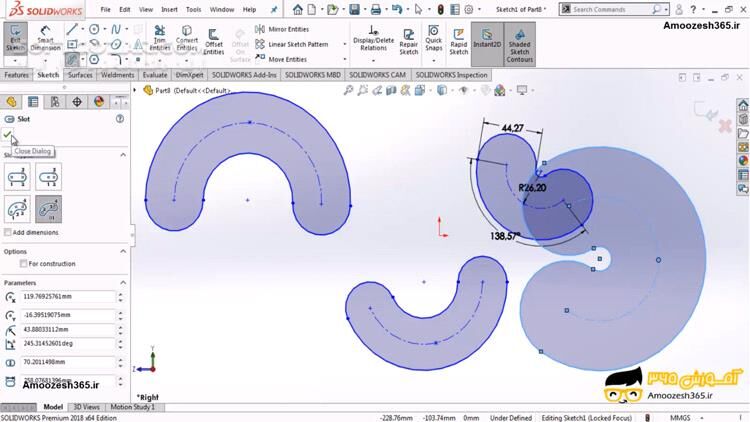Collapse the Parameters section
This screenshot has width=750, height=422.
tap(123, 283)
